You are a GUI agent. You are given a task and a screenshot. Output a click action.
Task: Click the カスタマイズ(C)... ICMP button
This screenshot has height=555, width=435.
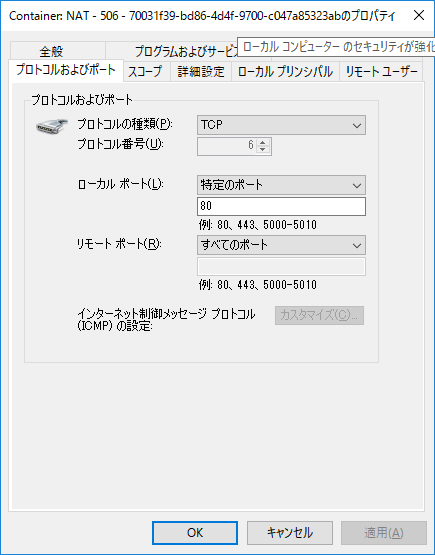319,315
